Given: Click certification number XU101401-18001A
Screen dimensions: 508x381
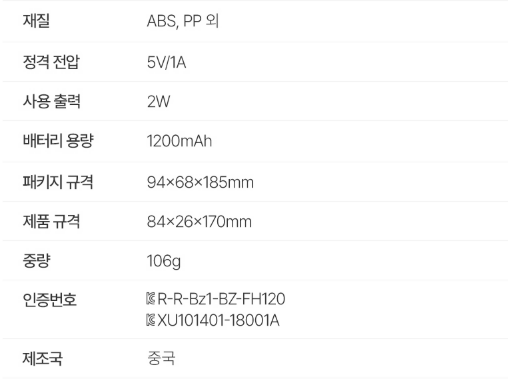Looking at the screenshot, I should (218, 320).
